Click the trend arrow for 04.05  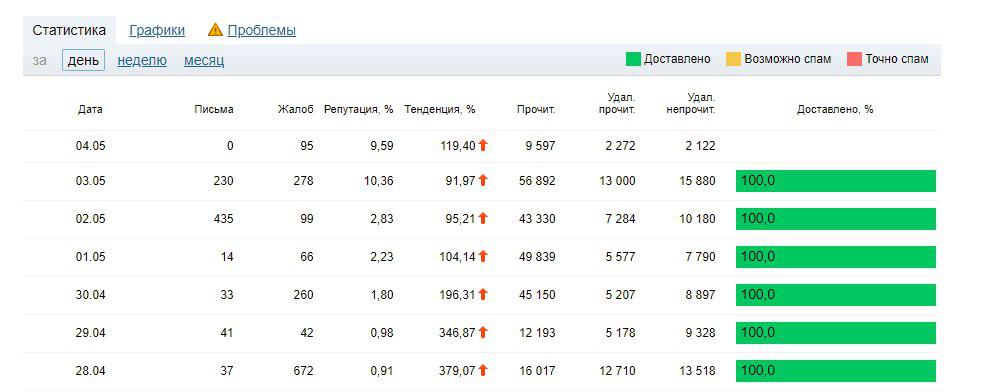[483, 146]
